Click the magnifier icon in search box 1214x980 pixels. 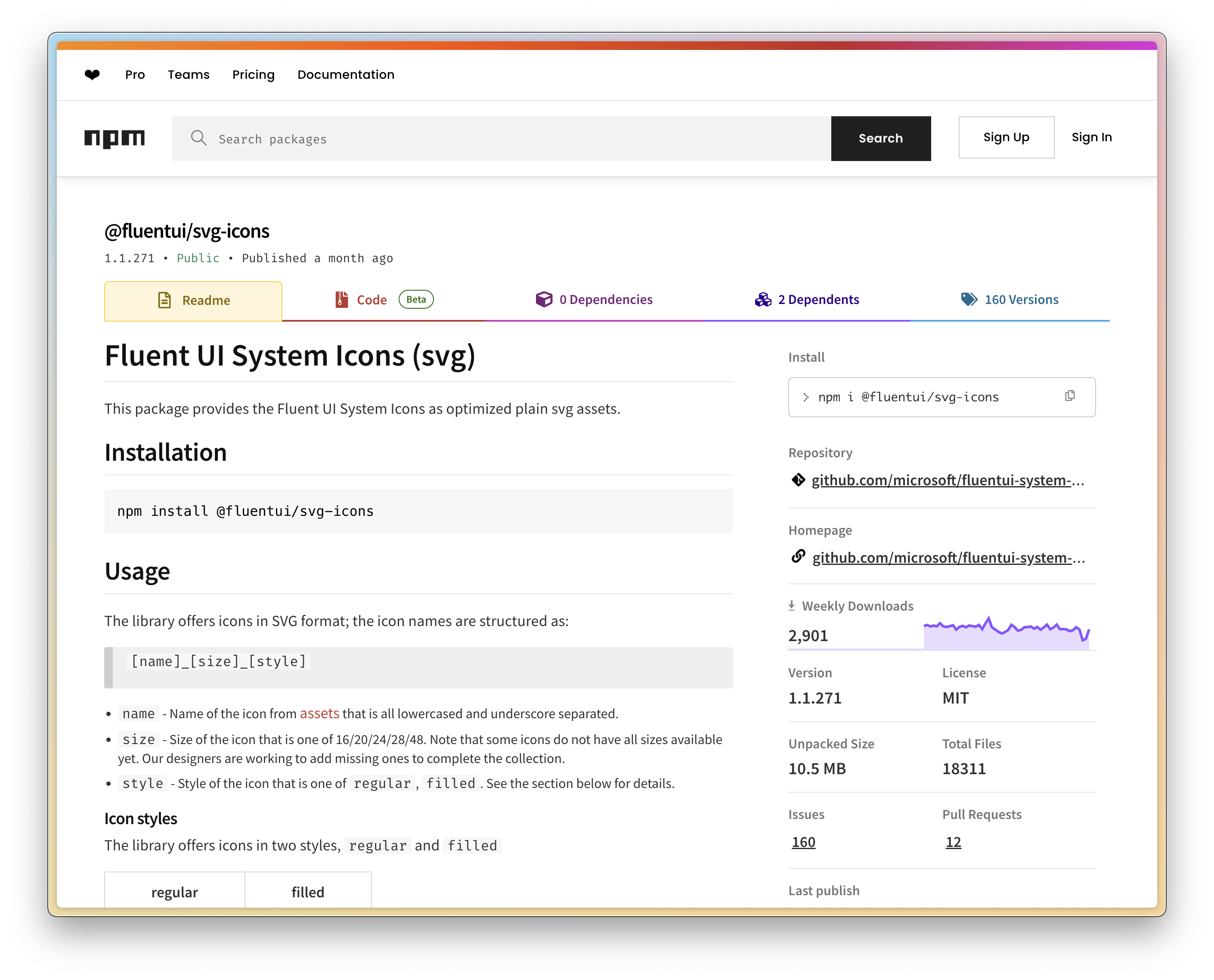[198, 138]
